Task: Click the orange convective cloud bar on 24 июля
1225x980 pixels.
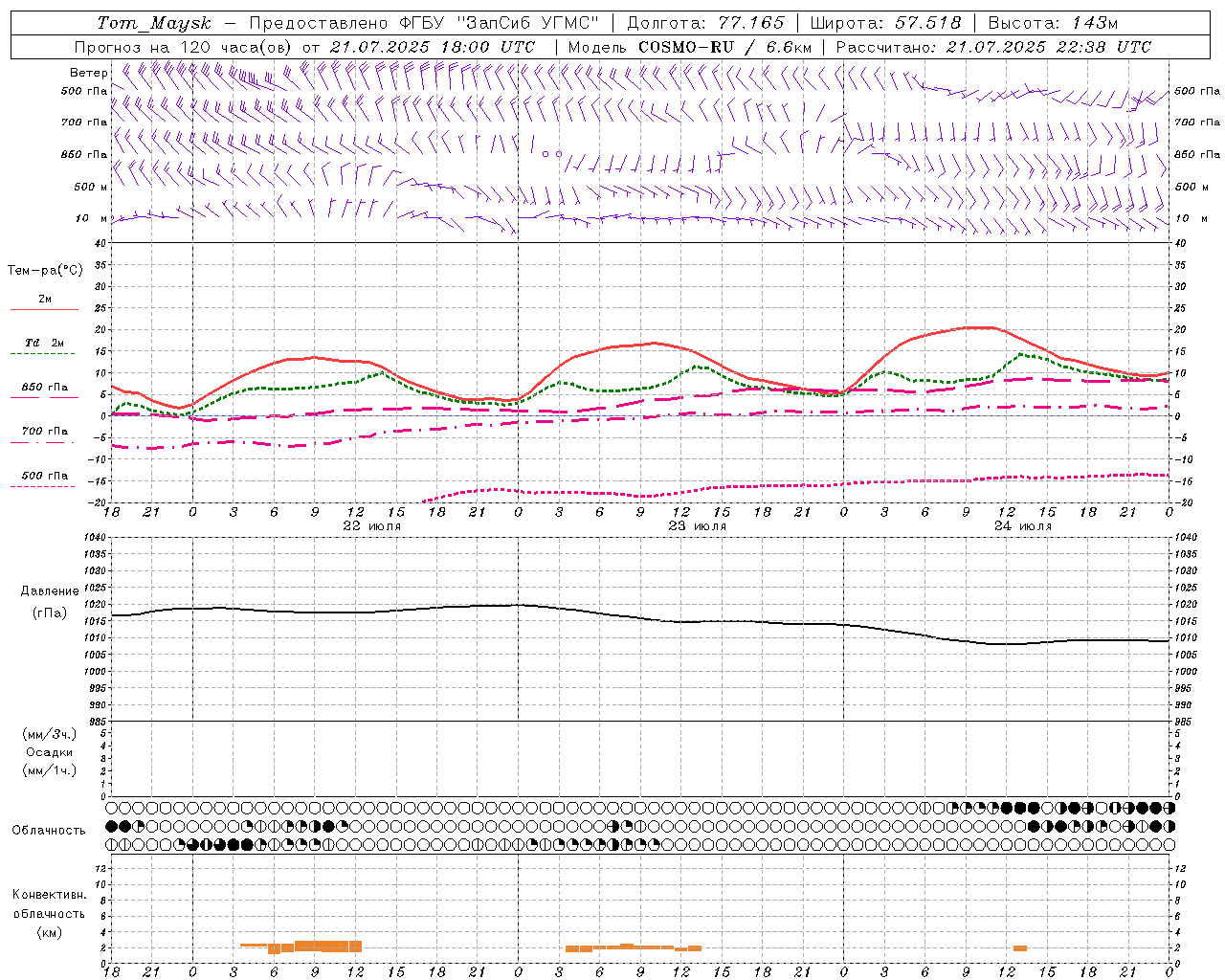Action: pyautogui.click(x=1020, y=948)
